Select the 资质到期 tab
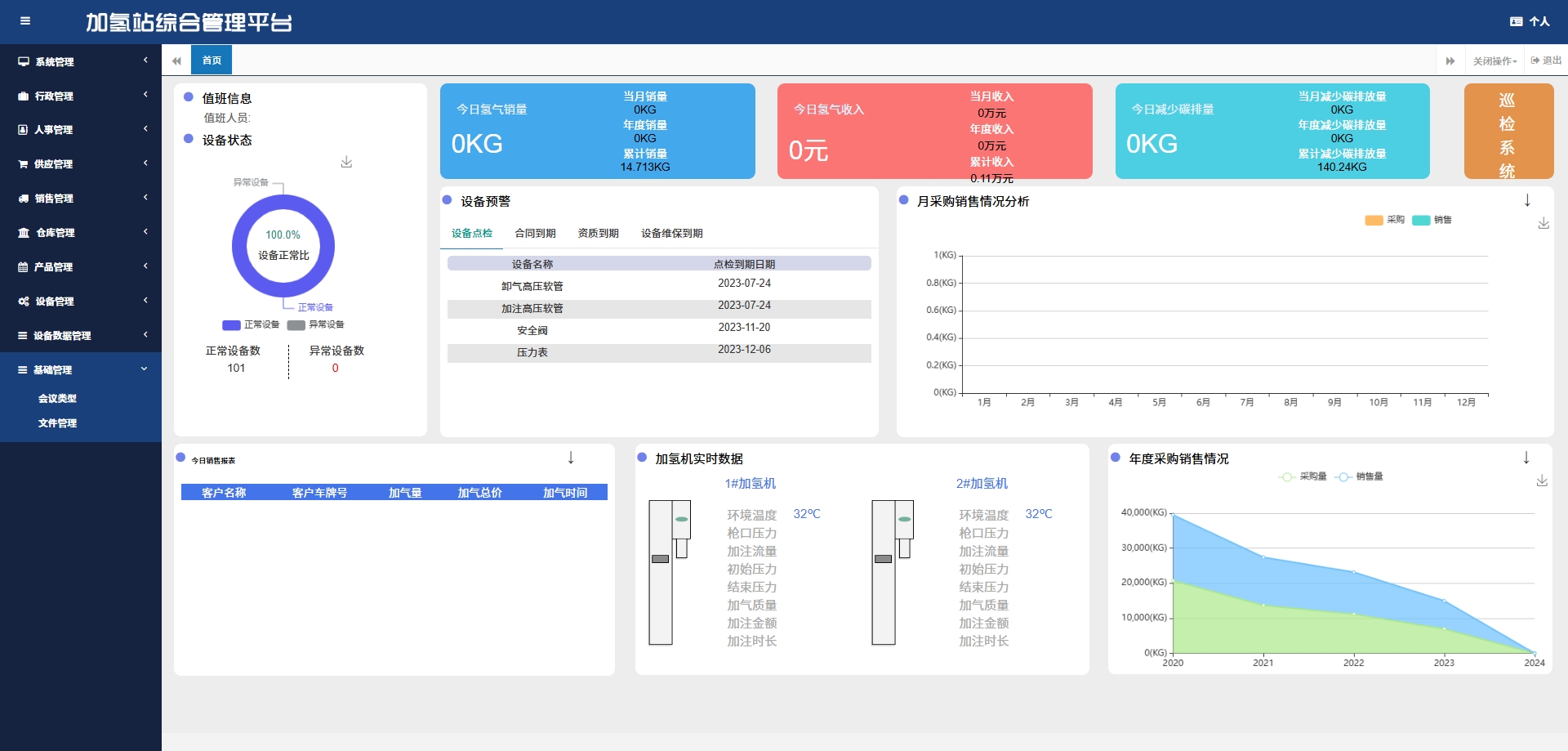 click(x=598, y=234)
